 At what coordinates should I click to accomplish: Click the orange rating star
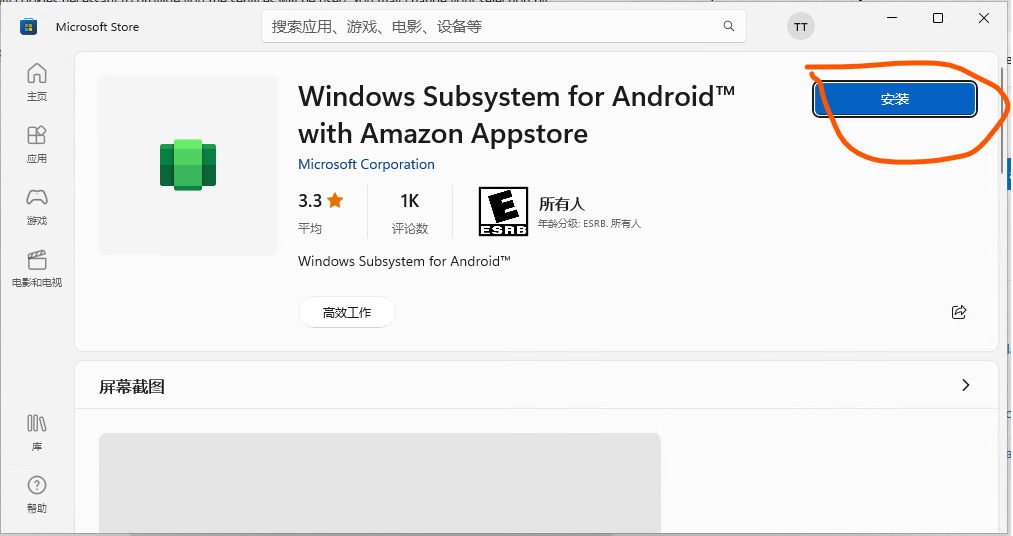pos(335,200)
